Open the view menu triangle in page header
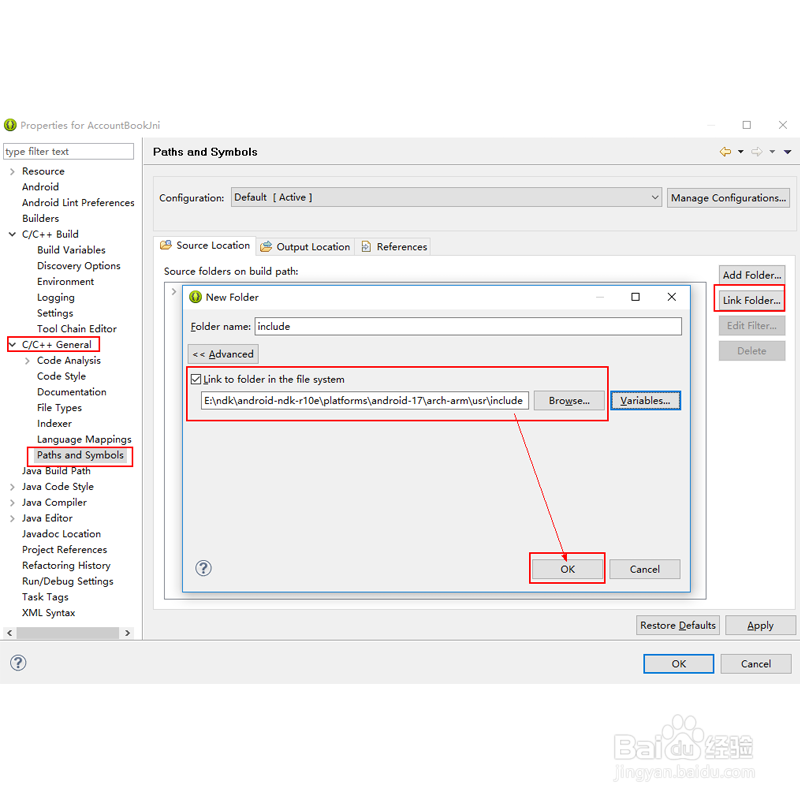Screen dimensions: 800x800 pos(788,152)
